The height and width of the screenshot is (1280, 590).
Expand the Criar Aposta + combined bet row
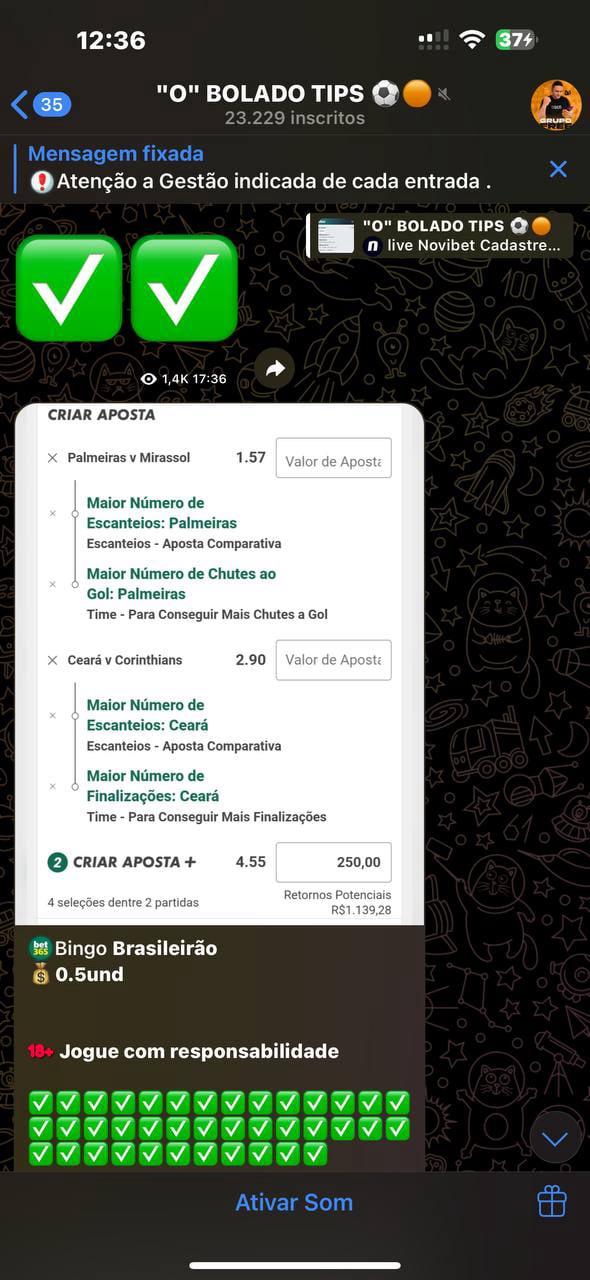(x=122, y=862)
